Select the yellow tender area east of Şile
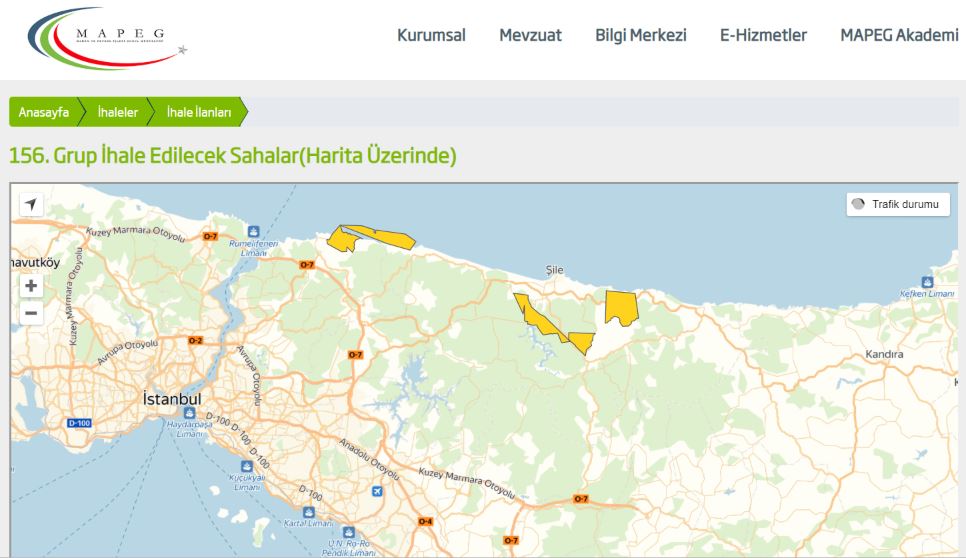 620,307
